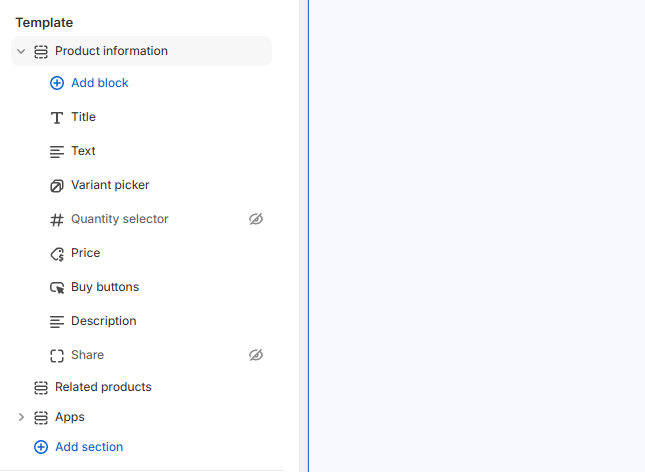
Task: Show the hidden Share block
Action: [x=256, y=355]
